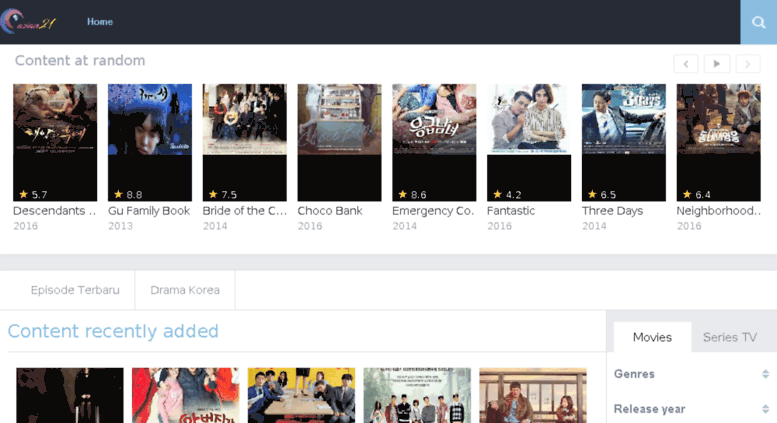Open Gu Family Book poster
The height and width of the screenshot is (423, 777).
[x=150, y=143]
